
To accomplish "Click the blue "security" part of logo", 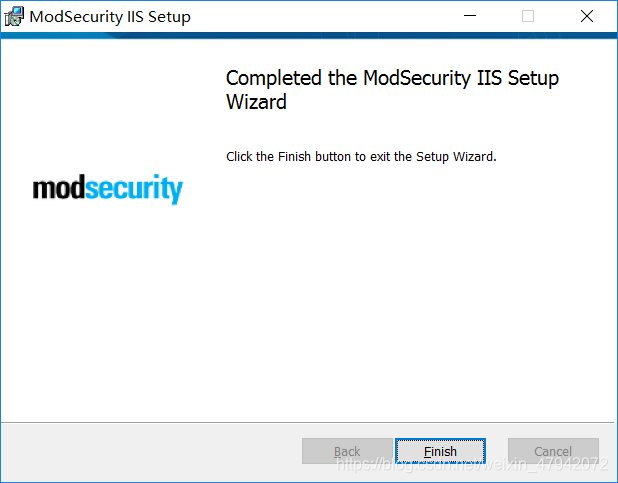I will 134,188.
